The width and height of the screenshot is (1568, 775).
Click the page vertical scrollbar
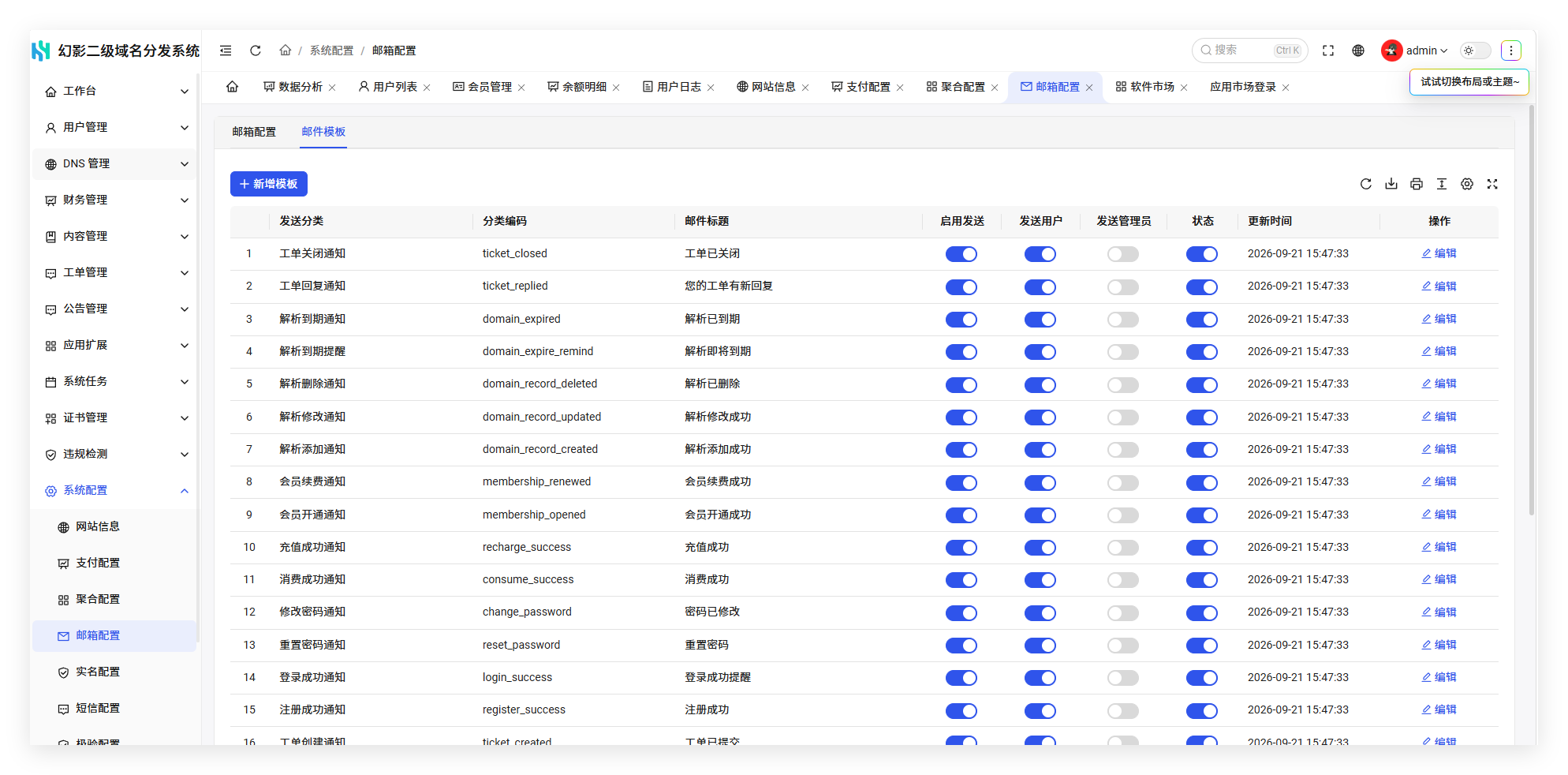pos(1532,310)
